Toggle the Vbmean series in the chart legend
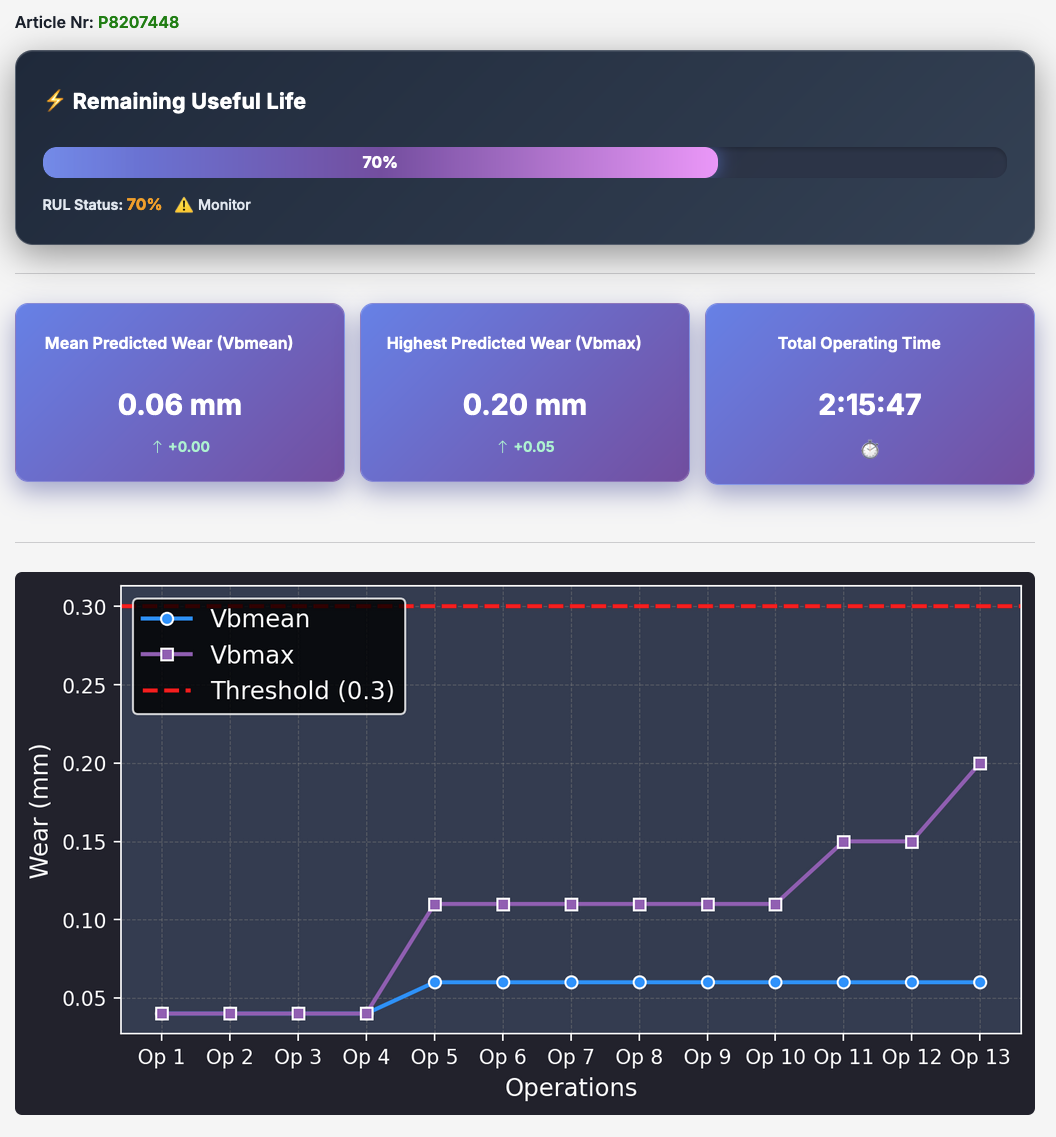1056x1137 pixels. pos(259,618)
